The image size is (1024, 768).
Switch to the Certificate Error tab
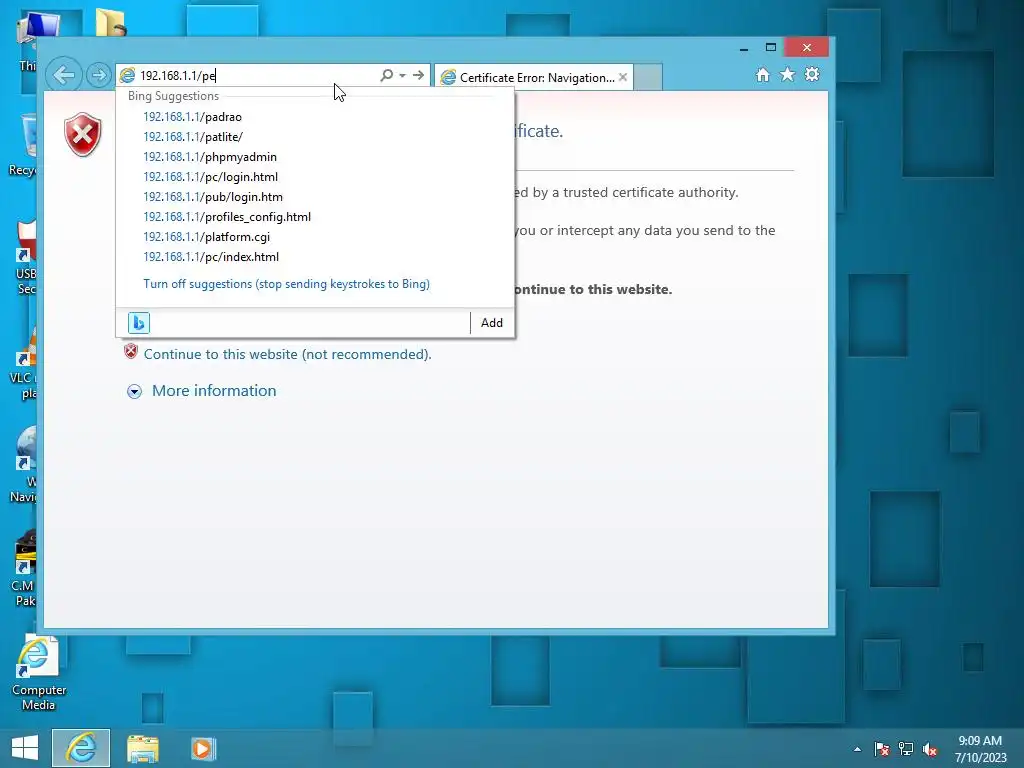pyautogui.click(x=534, y=77)
